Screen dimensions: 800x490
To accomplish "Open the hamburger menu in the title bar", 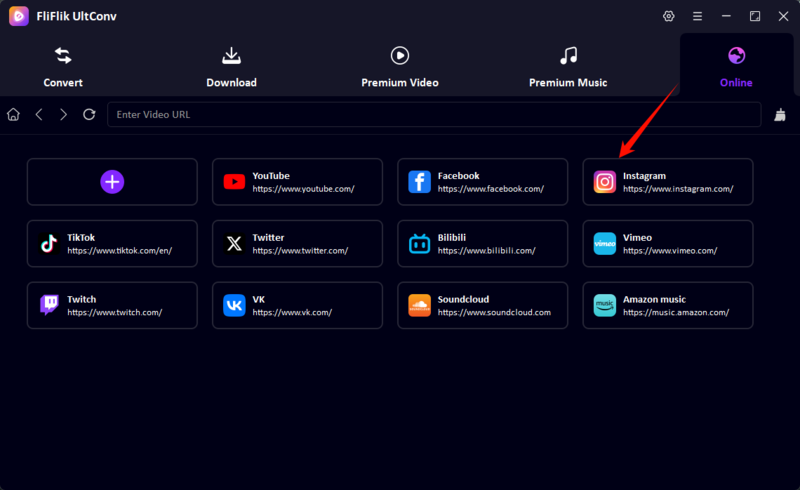I will (697, 16).
